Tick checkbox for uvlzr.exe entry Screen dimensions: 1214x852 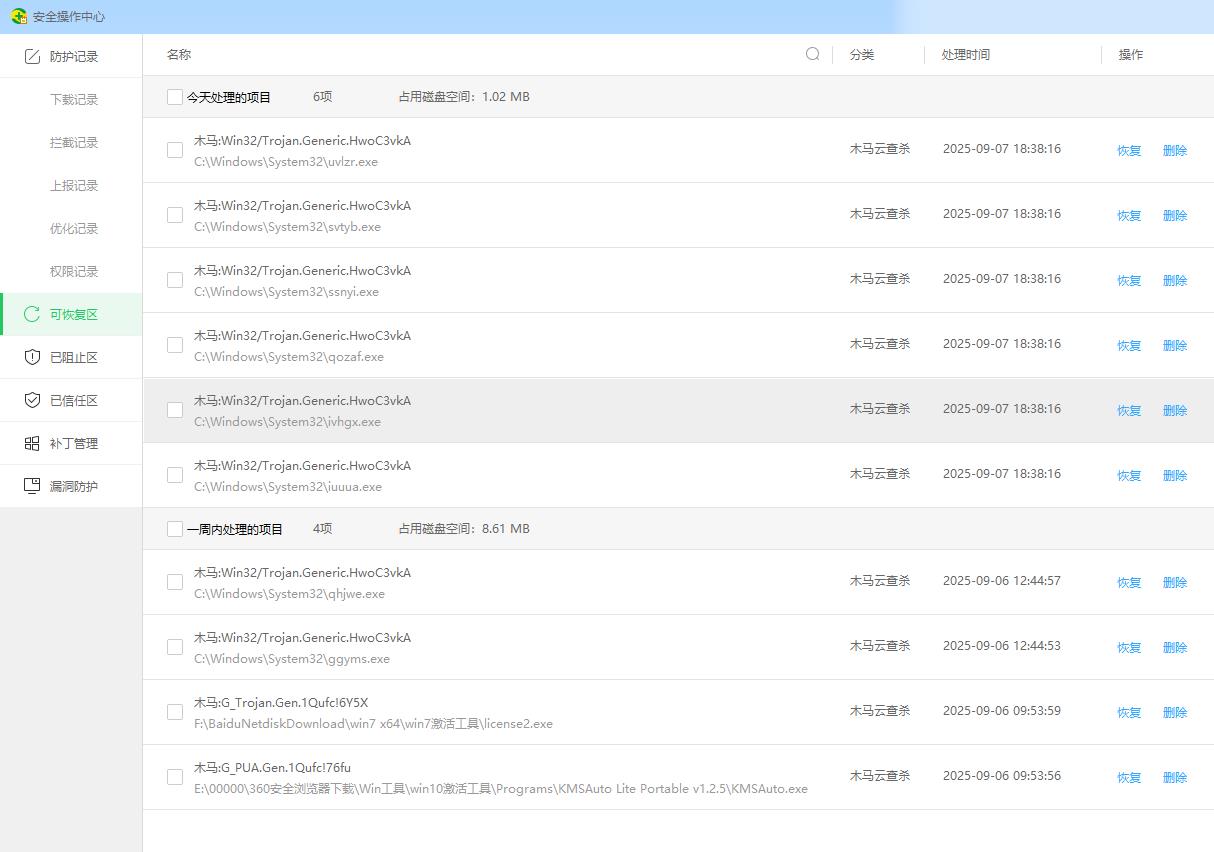pyautogui.click(x=175, y=150)
